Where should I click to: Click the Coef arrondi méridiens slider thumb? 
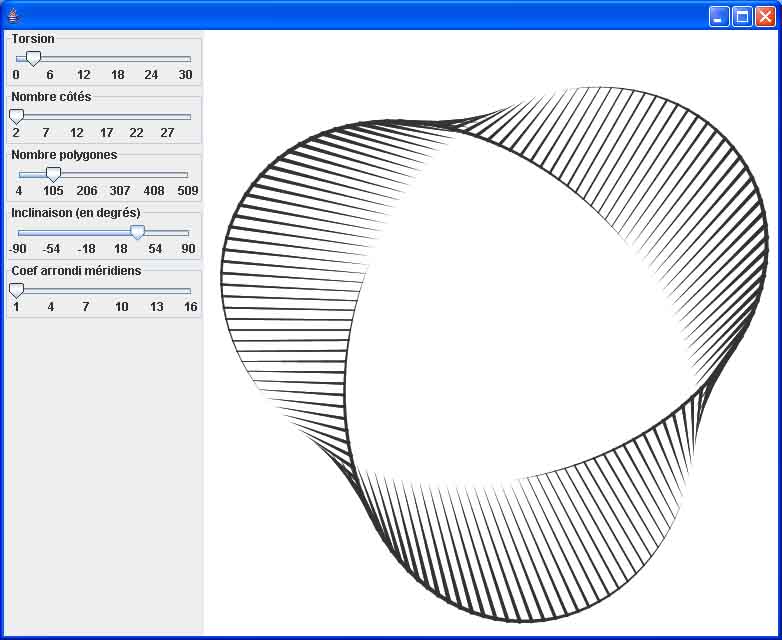(x=16, y=291)
